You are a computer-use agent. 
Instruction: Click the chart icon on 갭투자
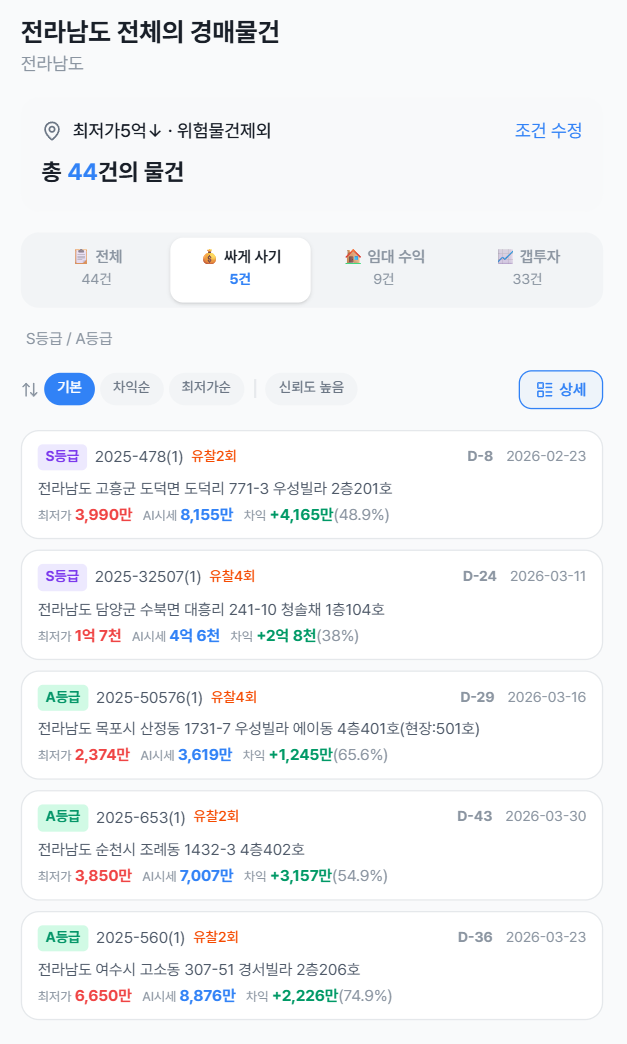(x=505, y=257)
